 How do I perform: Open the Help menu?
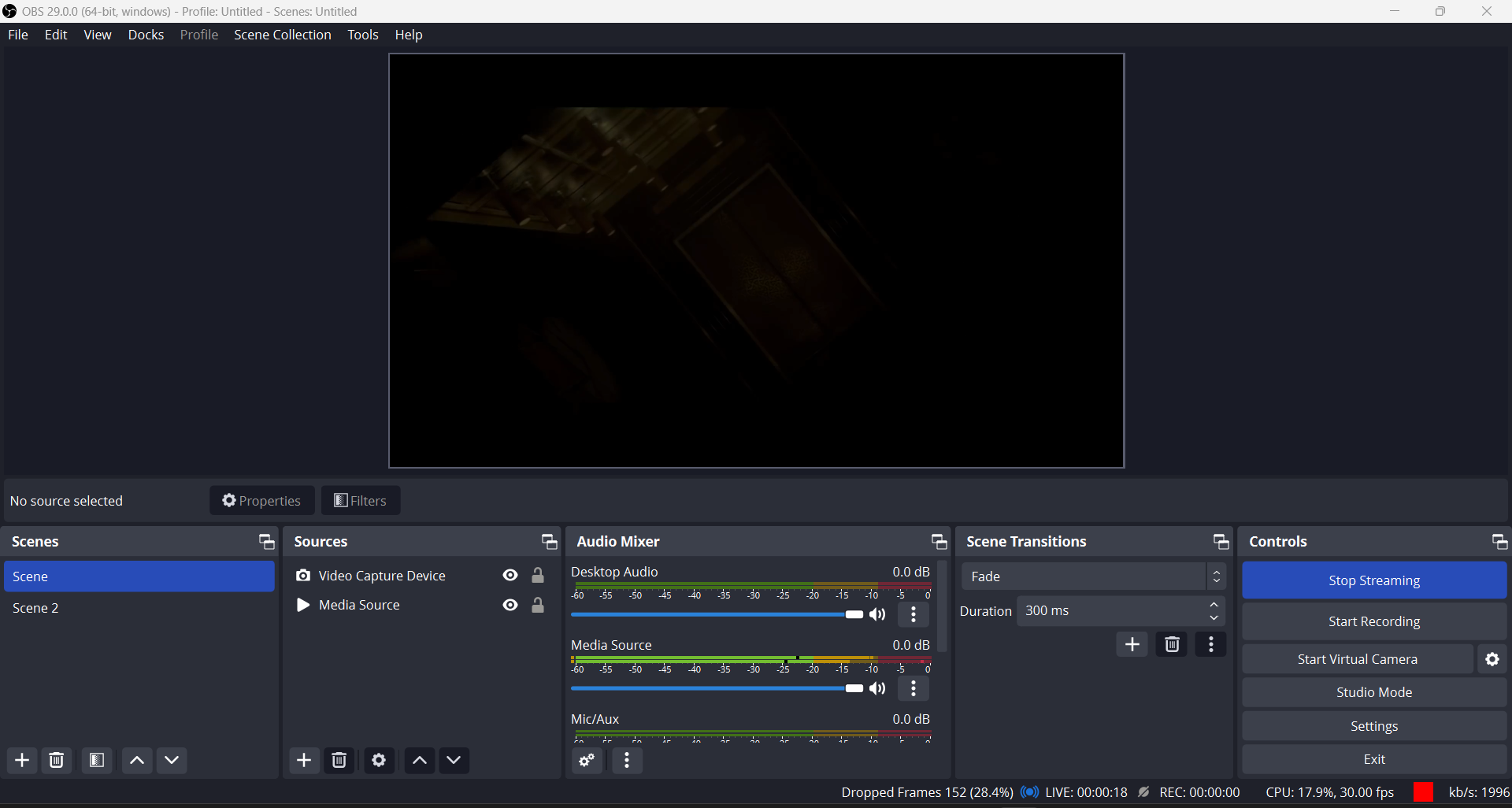click(x=409, y=35)
